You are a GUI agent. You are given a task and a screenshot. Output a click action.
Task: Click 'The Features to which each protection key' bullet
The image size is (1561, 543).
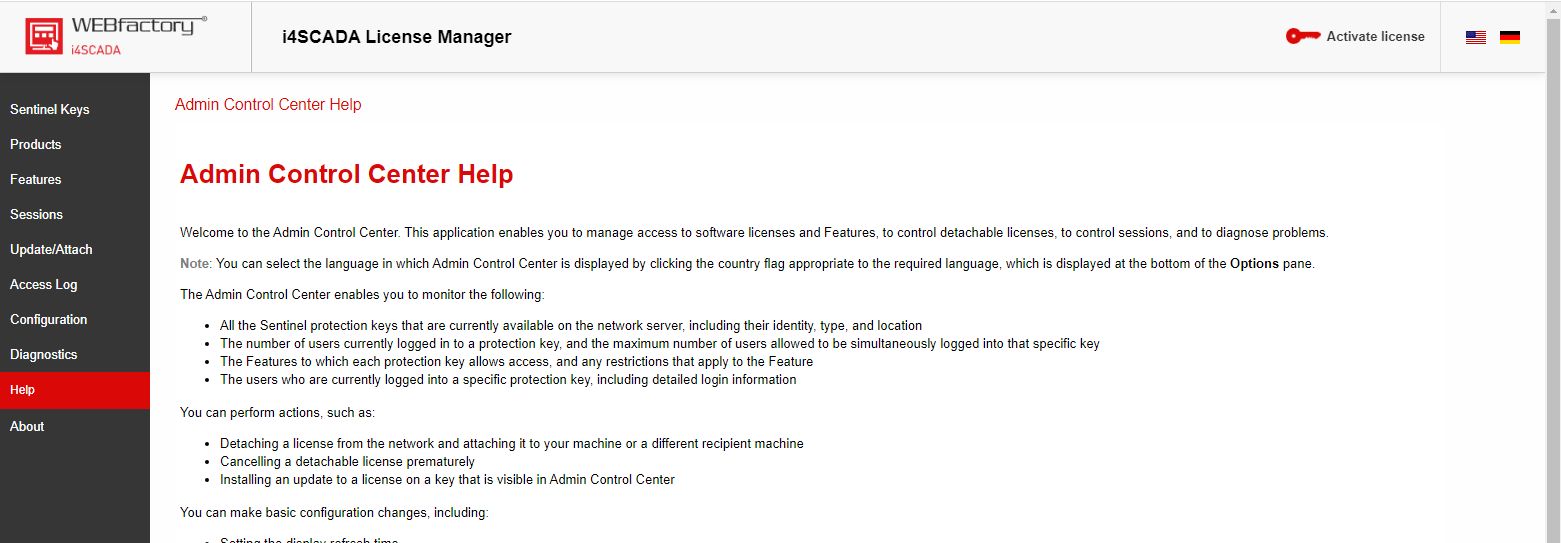pyautogui.click(x=516, y=361)
